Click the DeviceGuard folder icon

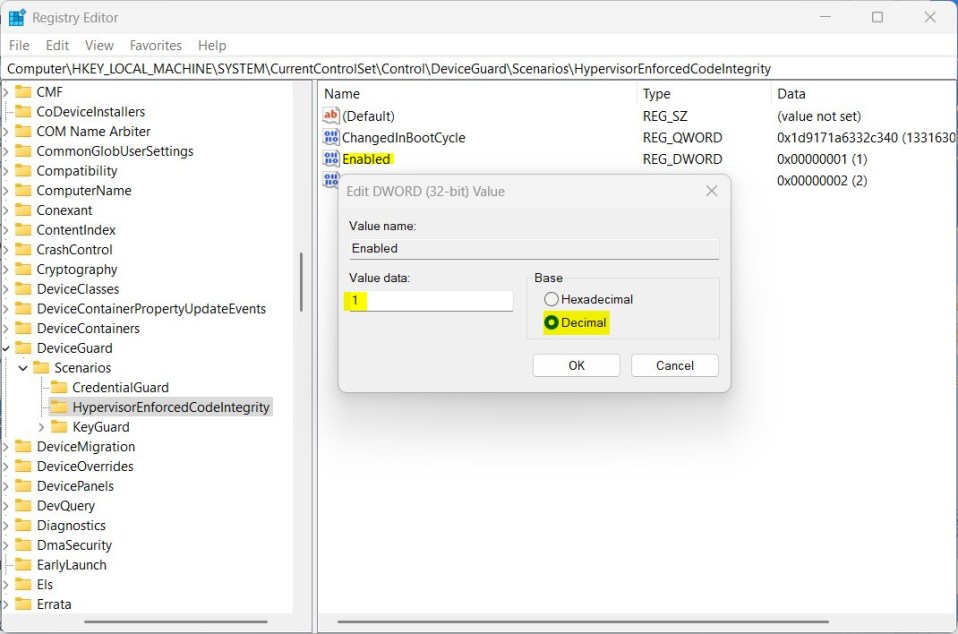[x=23, y=348]
